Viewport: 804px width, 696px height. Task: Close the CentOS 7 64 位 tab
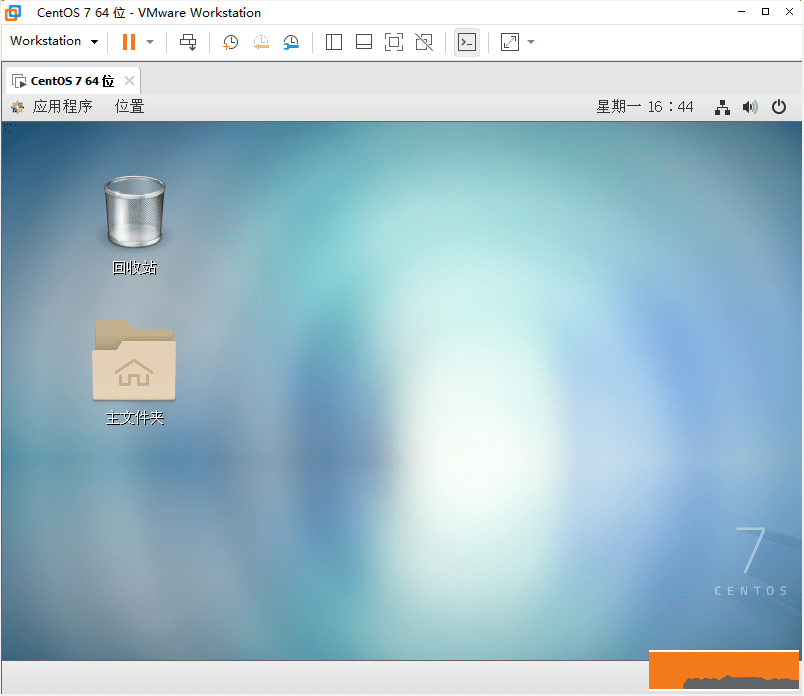tap(130, 81)
